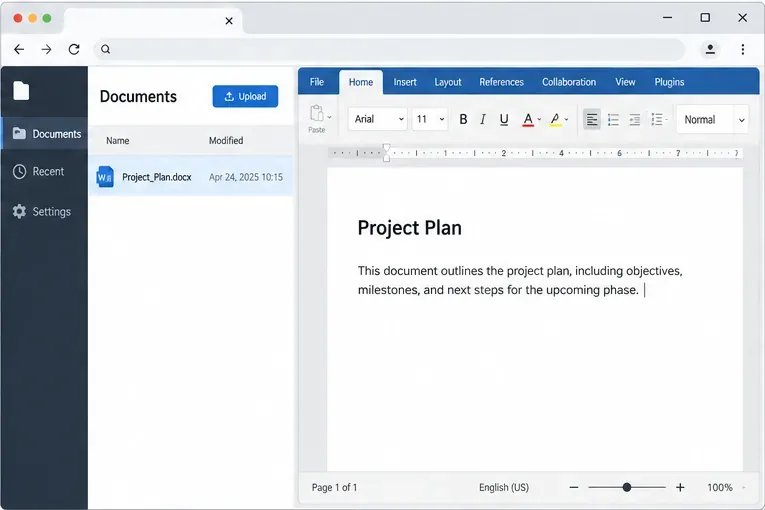Viewport: 765px width, 510px height.
Task: Toggle Italic formatting
Action: coord(483,119)
